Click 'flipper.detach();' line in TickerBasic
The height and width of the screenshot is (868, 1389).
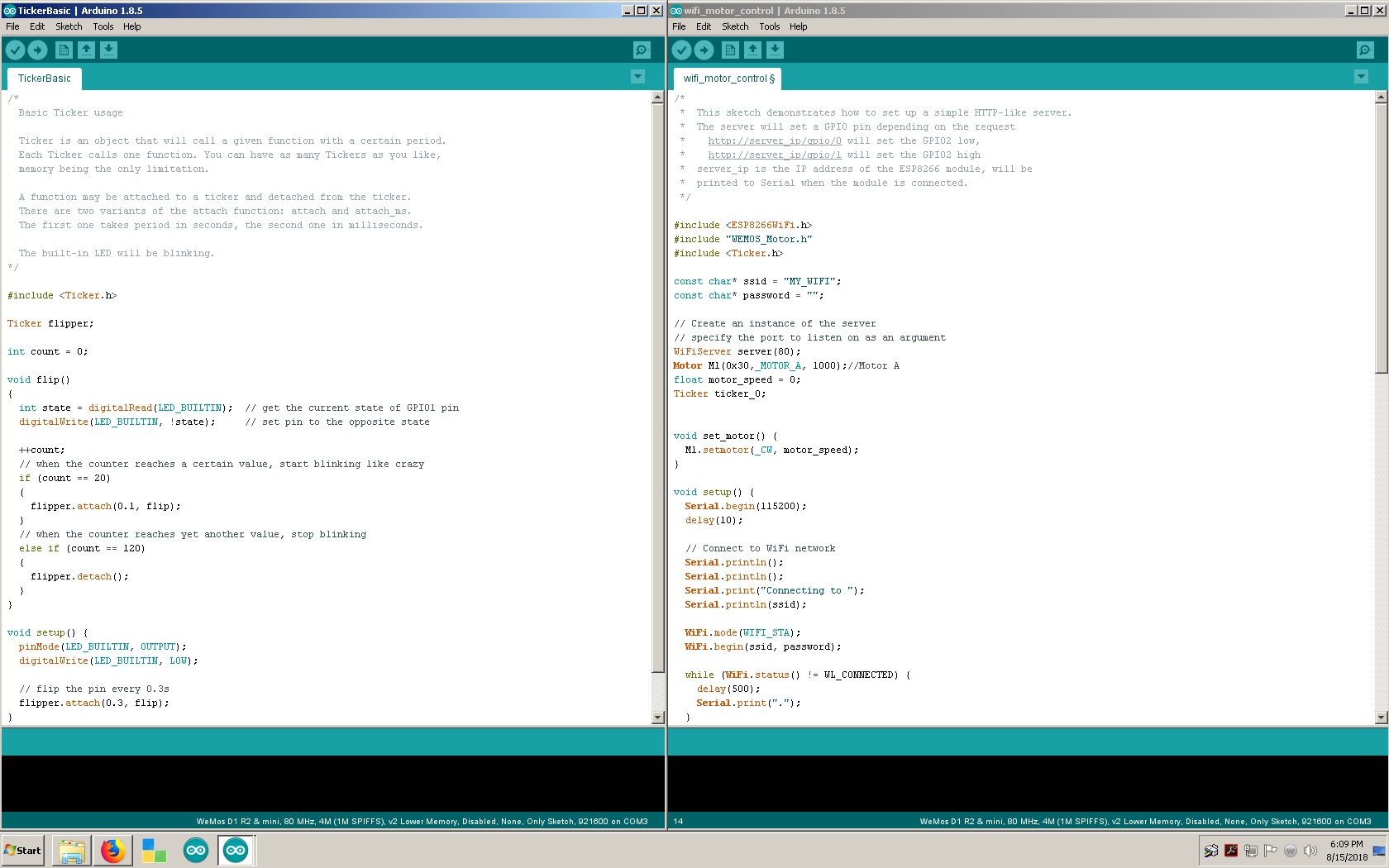79,576
